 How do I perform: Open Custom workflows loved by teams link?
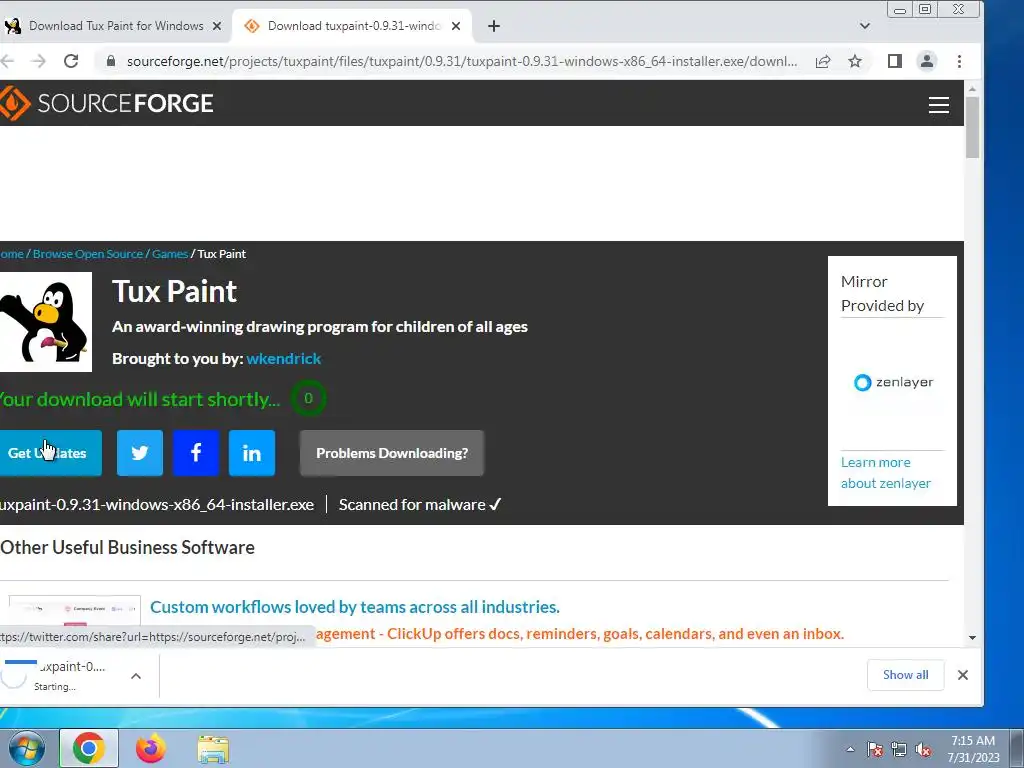click(355, 607)
